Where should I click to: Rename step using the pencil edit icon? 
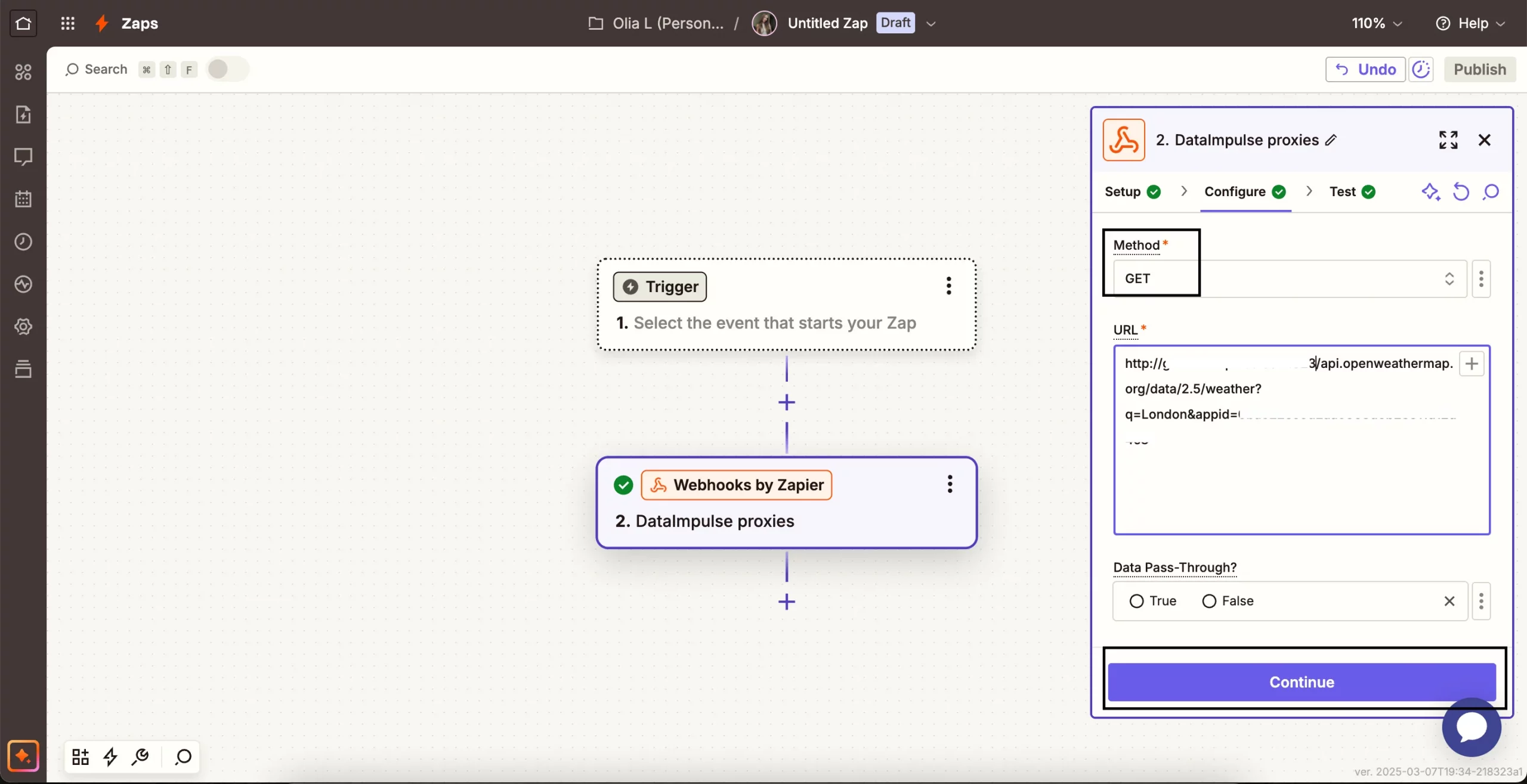coord(1331,140)
